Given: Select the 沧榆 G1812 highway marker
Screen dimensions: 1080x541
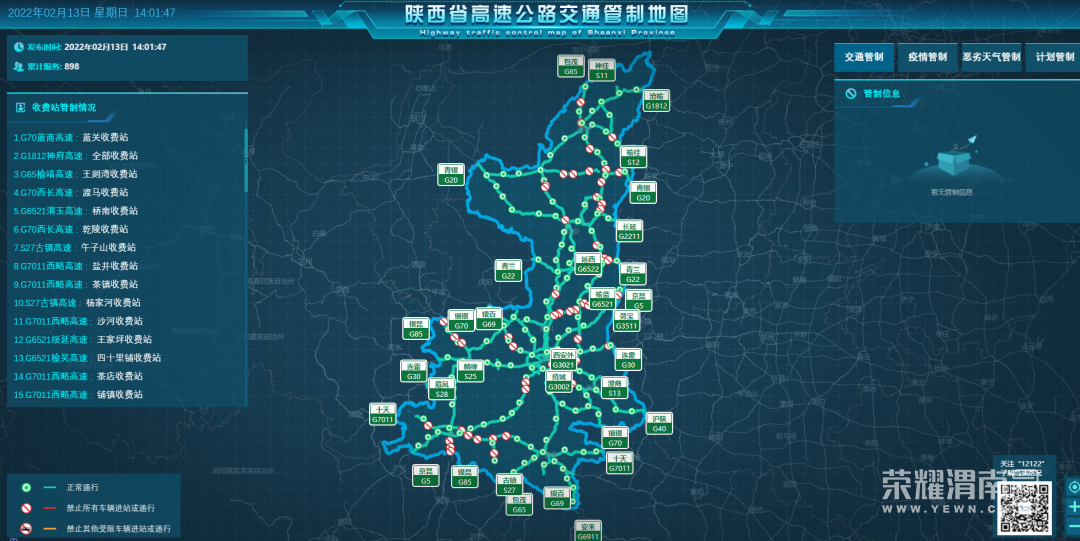Looking at the screenshot, I should (656, 101).
